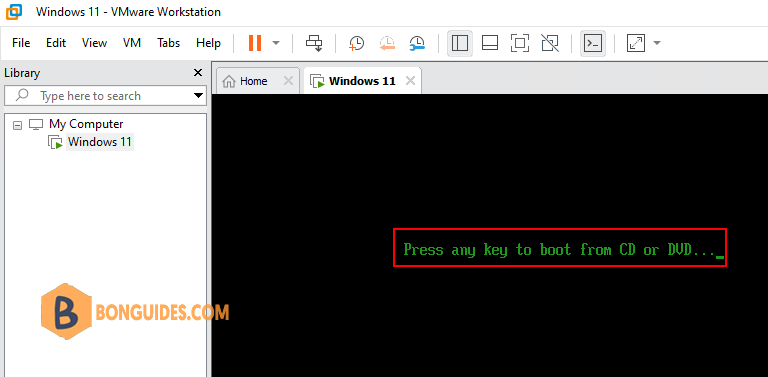This screenshot has width=768, height=377.
Task: Open the VM menu
Action: click(x=132, y=43)
